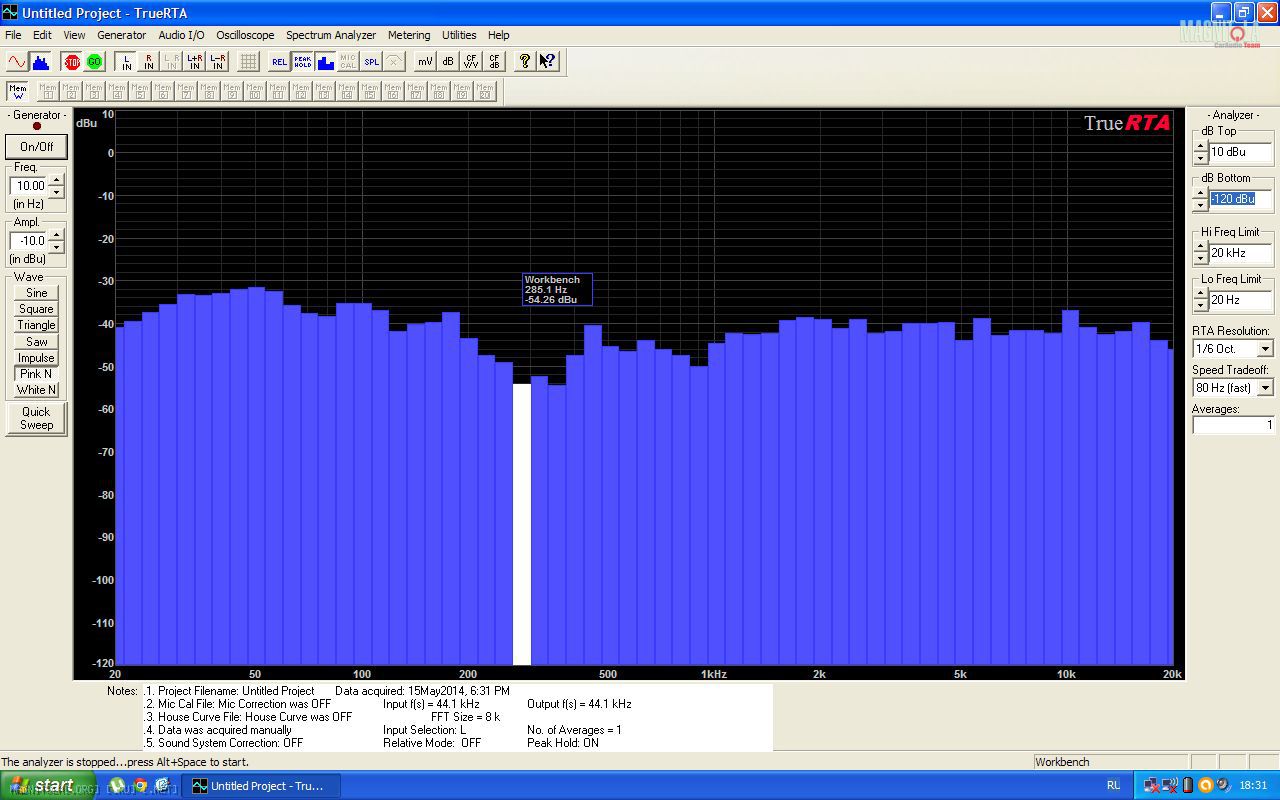Select the Sine waveform

pyautogui.click(x=37, y=293)
